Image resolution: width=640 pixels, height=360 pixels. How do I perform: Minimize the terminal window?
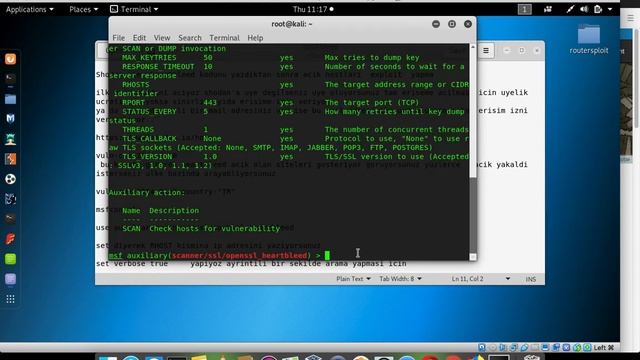point(436,24)
